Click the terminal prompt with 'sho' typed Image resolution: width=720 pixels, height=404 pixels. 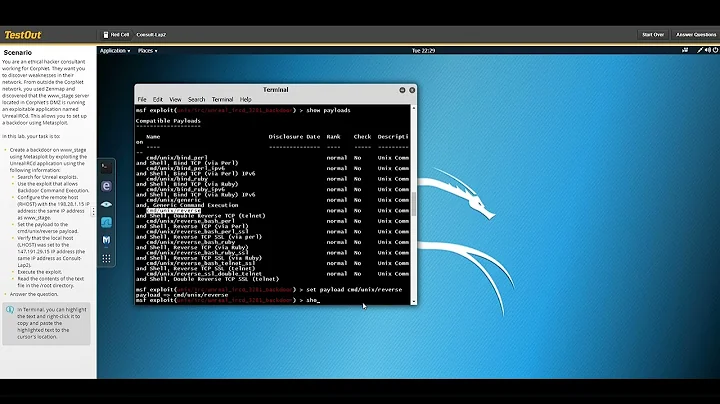tap(227, 300)
